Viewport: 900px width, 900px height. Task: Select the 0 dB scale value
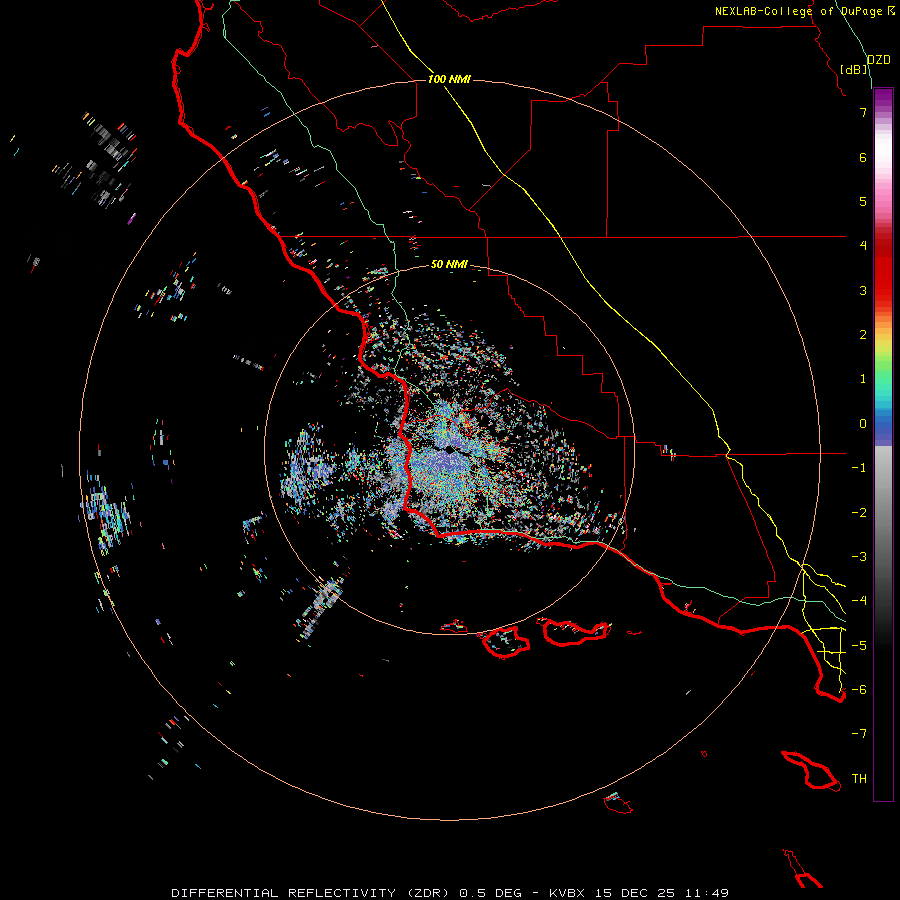863,424
